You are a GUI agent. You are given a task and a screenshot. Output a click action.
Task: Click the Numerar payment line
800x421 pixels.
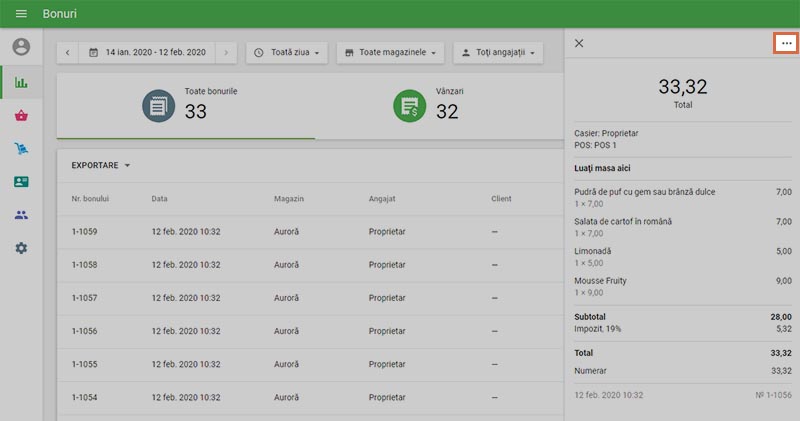pyautogui.click(x=683, y=371)
